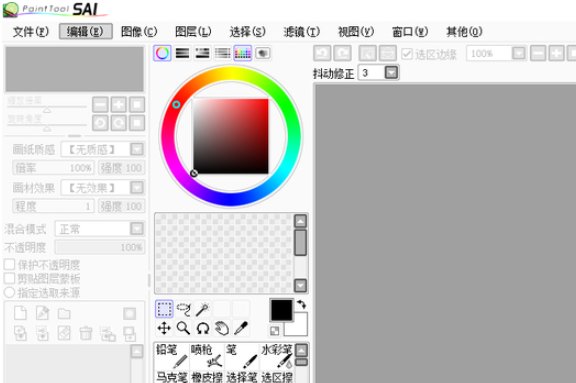Choose the 铅笔 pencil brush
Image resolution: width=576 pixels, height=383 pixels.
point(172,356)
